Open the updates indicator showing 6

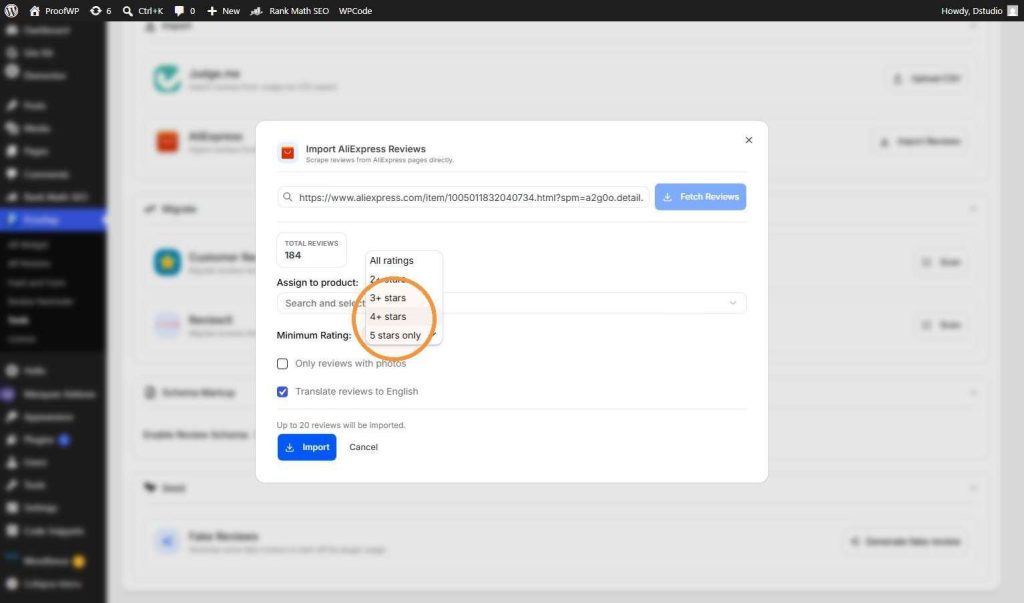tap(101, 10)
